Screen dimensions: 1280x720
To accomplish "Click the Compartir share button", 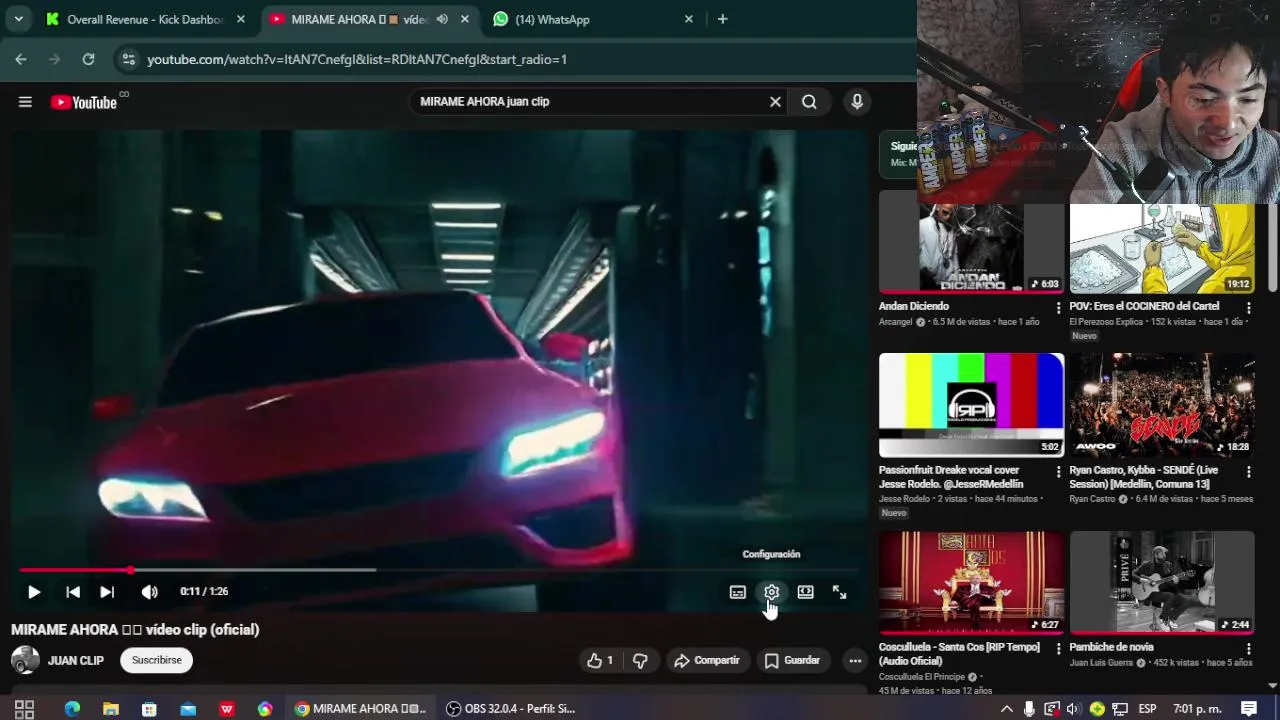I will 707,660.
